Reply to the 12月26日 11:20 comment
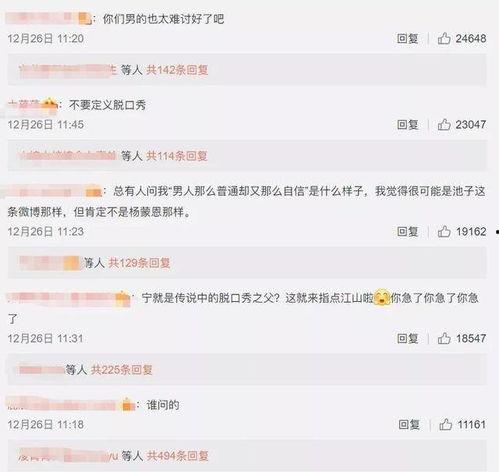 tap(407, 39)
